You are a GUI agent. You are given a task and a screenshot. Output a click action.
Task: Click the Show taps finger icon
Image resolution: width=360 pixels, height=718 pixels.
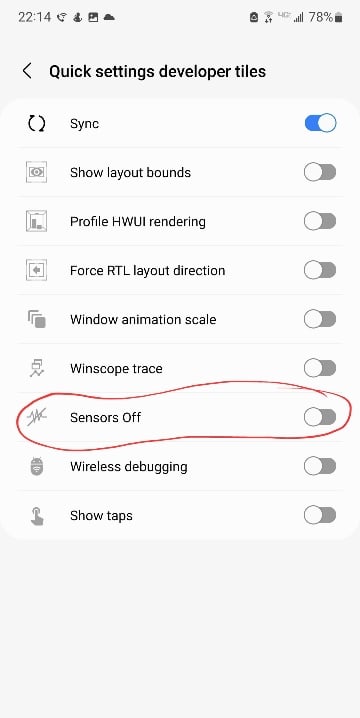tap(36, 516)
